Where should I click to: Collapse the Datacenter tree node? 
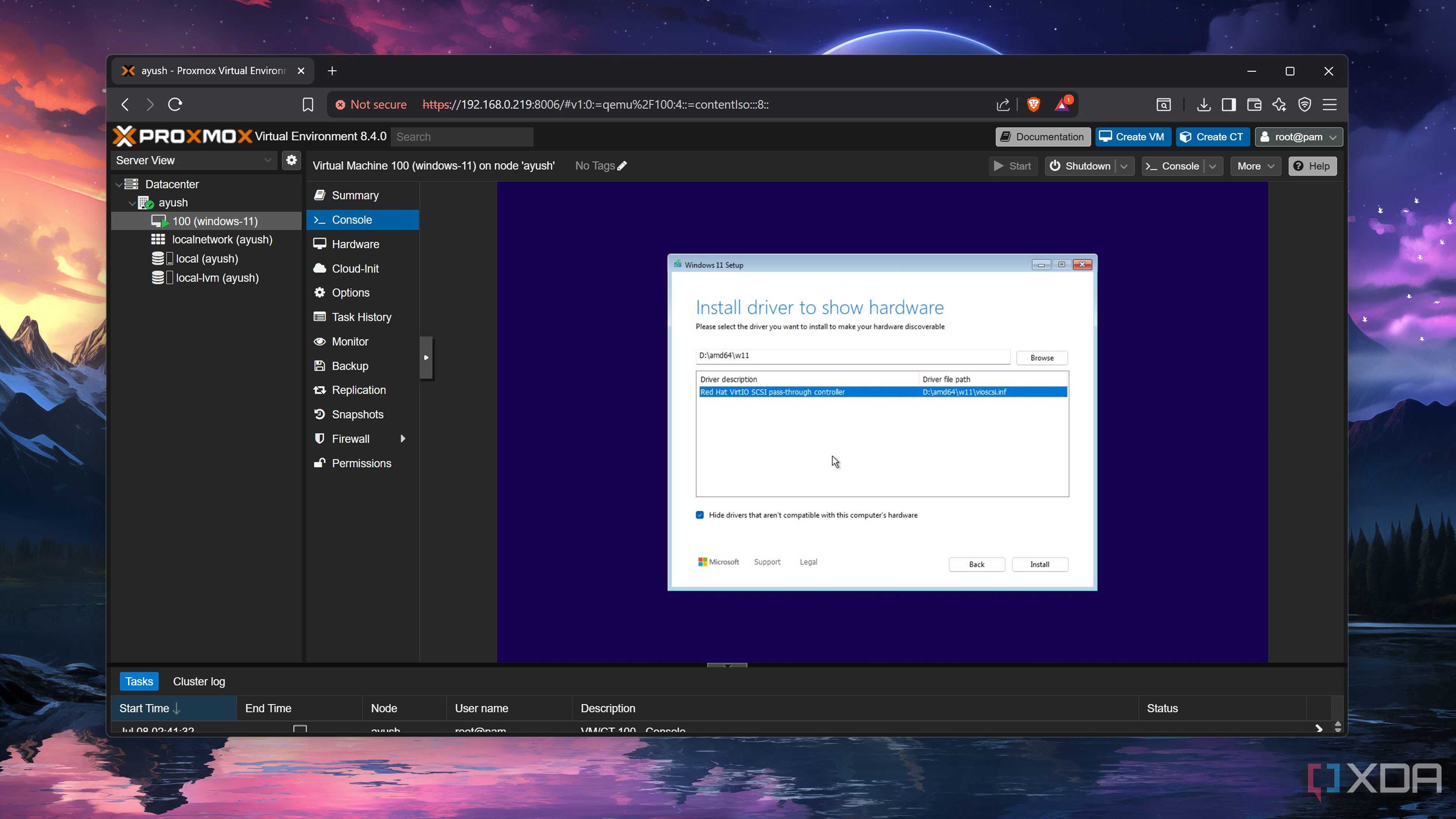119,184
